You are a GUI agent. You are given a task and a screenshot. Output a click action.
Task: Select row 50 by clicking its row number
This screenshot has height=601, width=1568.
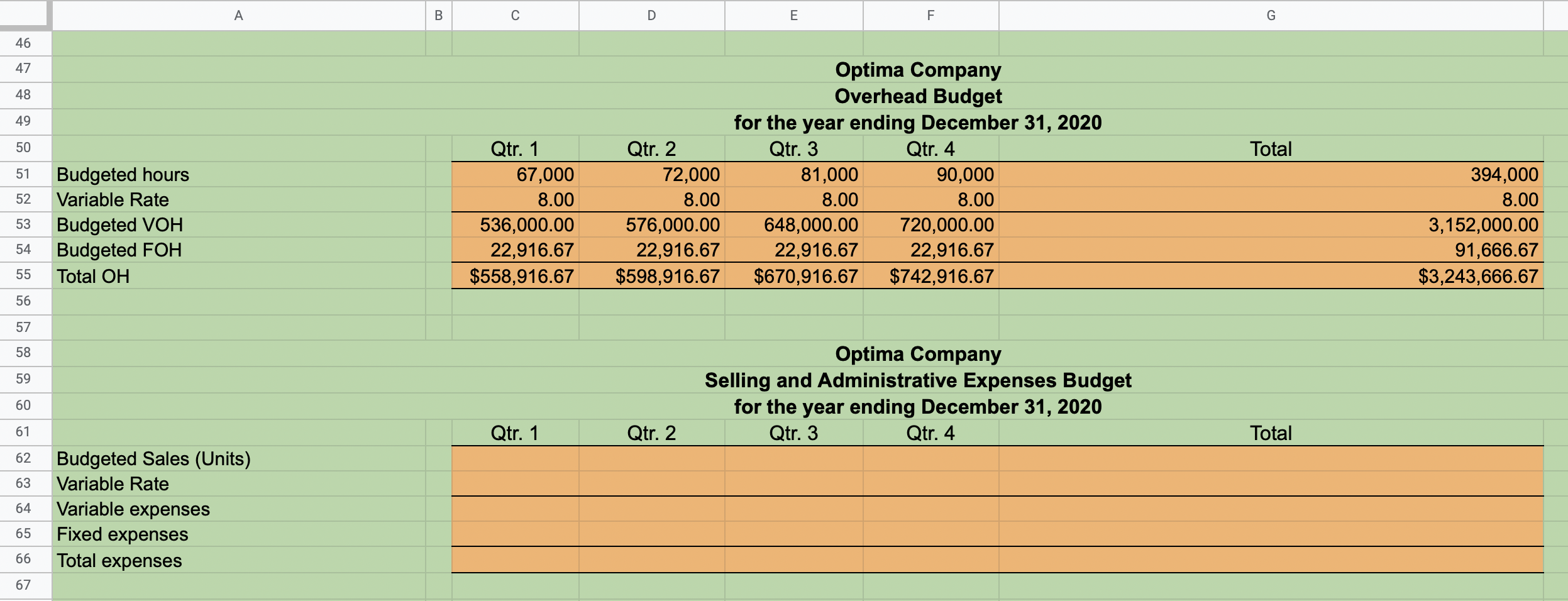[25, 149]
